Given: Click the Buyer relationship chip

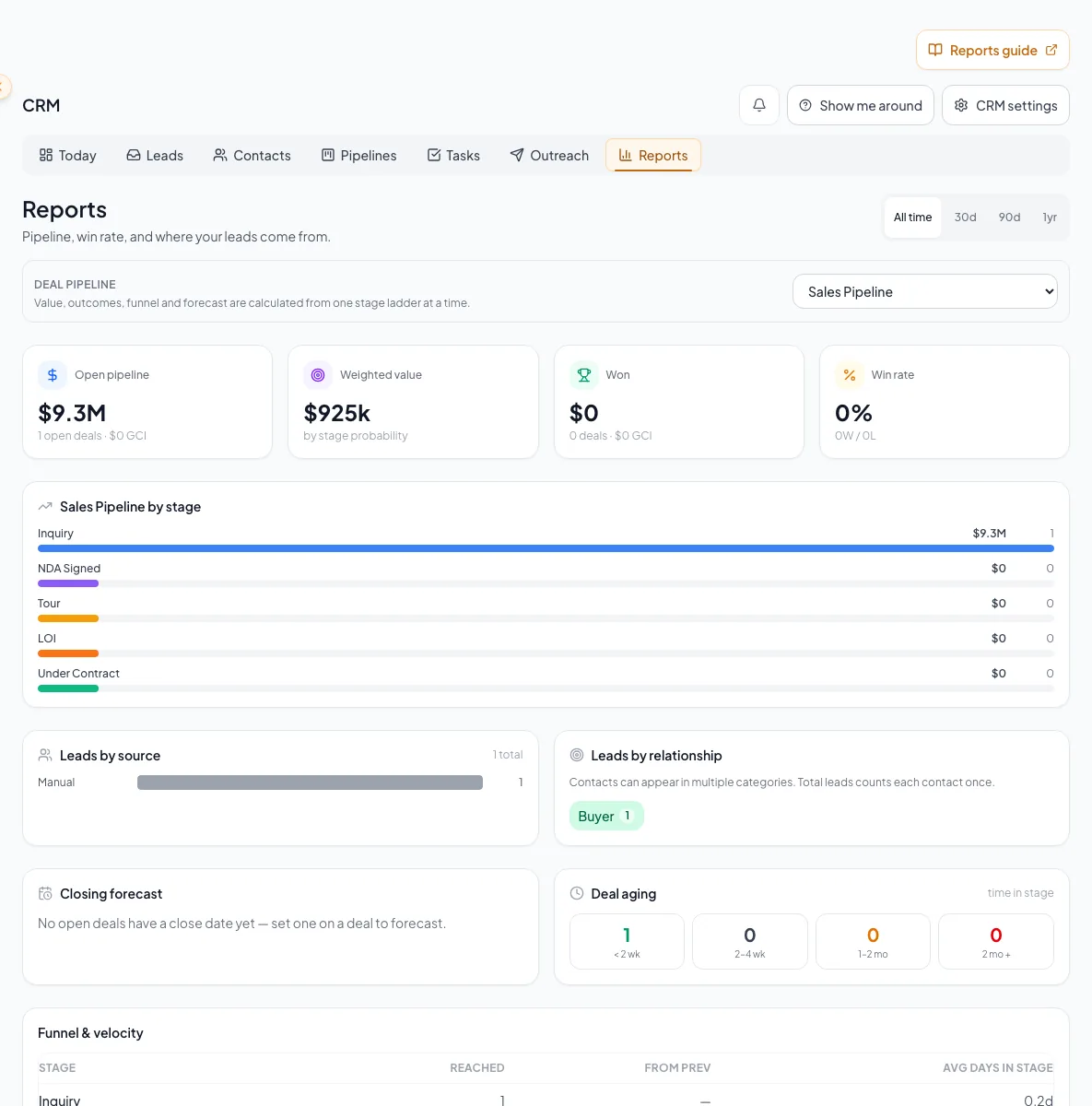Looking at the screenshot, I should pos(606,816).
